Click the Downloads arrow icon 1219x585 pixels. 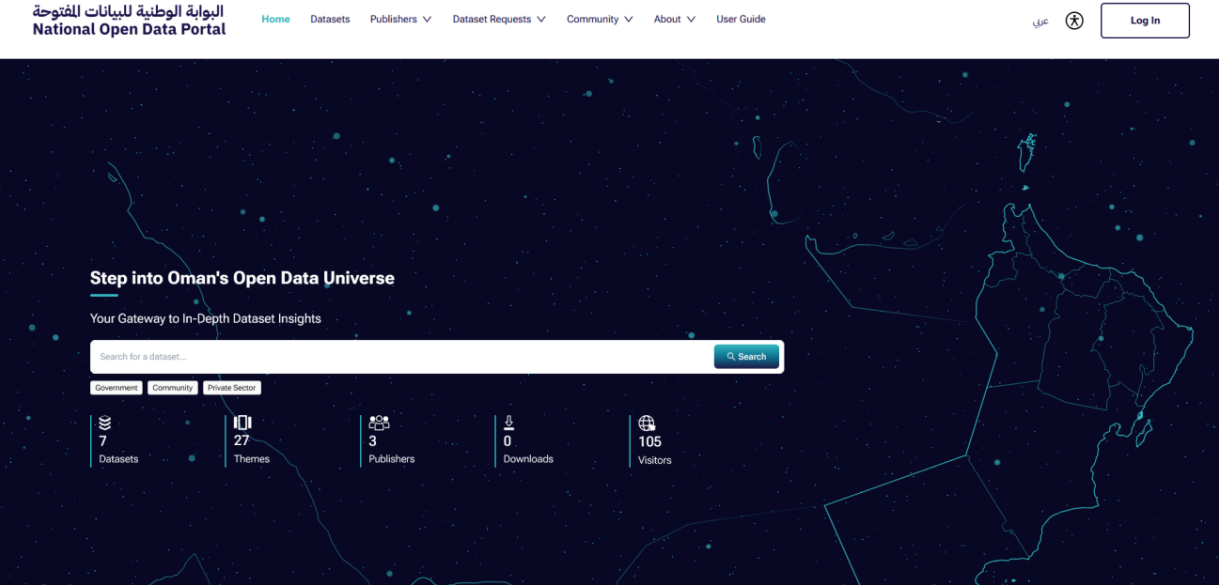click(x=509, y=423)
